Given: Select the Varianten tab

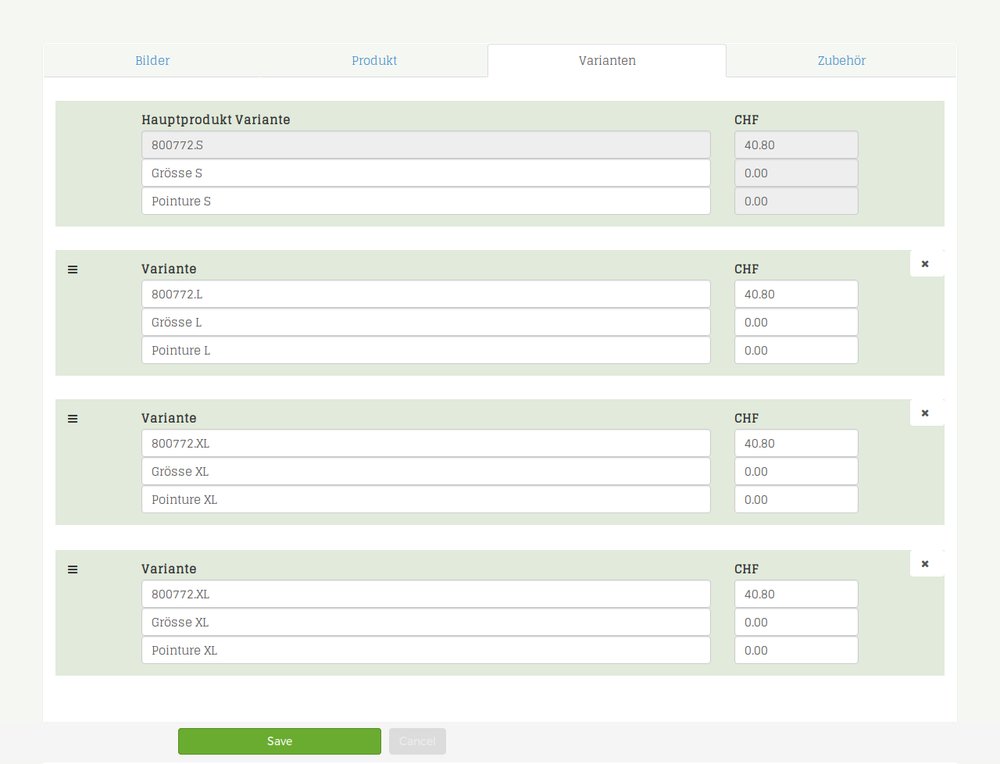Looking at the screenshot, I should pyautogui.click(x=607, y=61).
